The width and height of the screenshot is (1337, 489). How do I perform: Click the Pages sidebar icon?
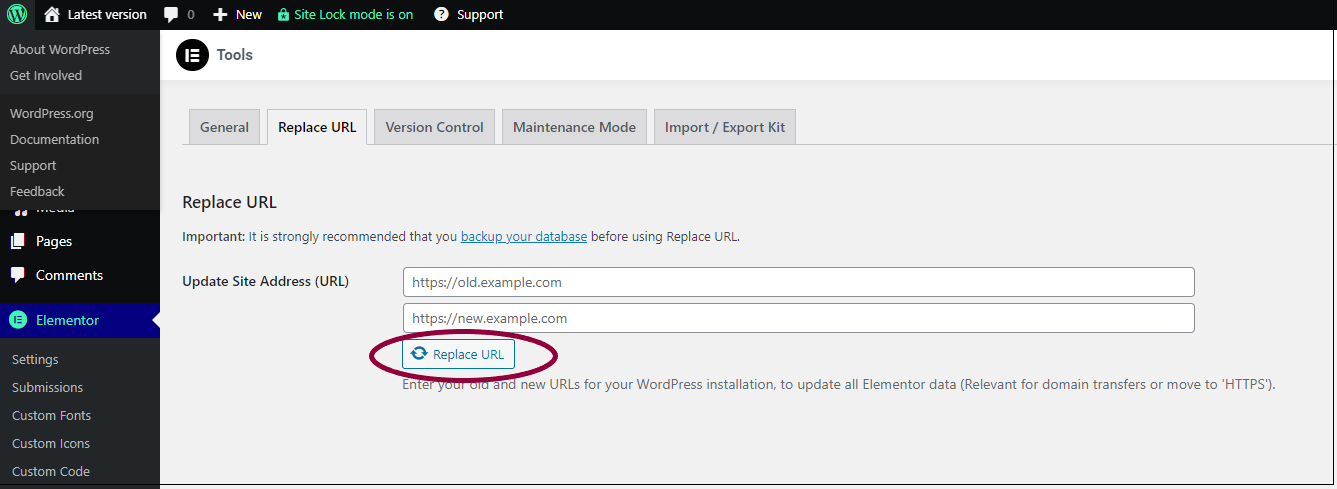click(17, 241)
